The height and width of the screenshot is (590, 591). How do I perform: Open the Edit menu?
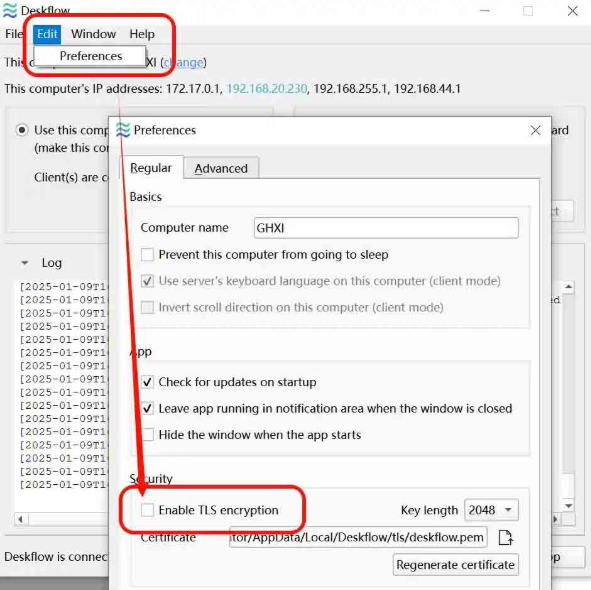click(x=47, y=34)
